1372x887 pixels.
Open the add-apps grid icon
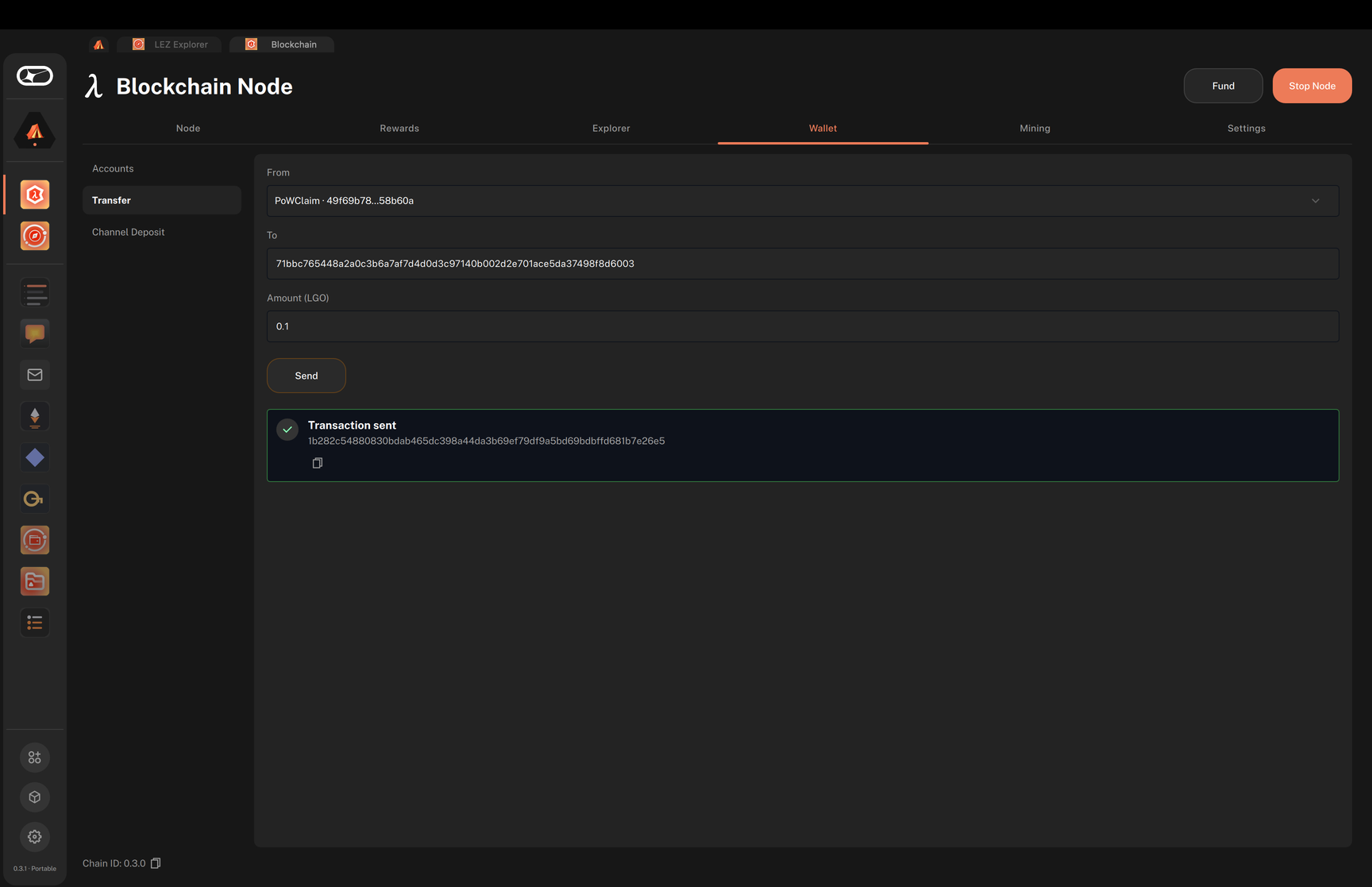[x=35, y=758]
